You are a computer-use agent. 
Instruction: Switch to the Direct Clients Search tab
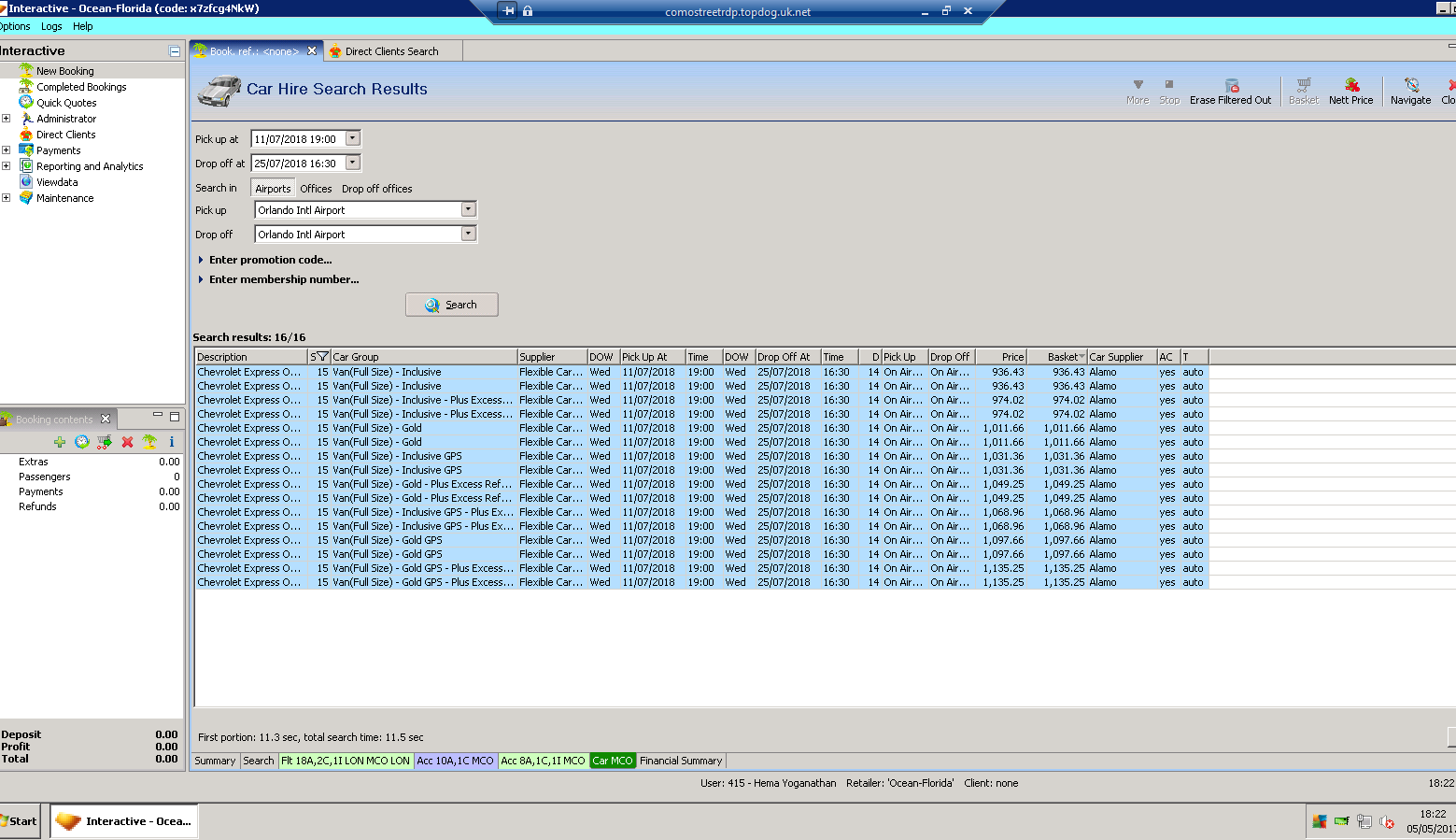coord(391,51)
